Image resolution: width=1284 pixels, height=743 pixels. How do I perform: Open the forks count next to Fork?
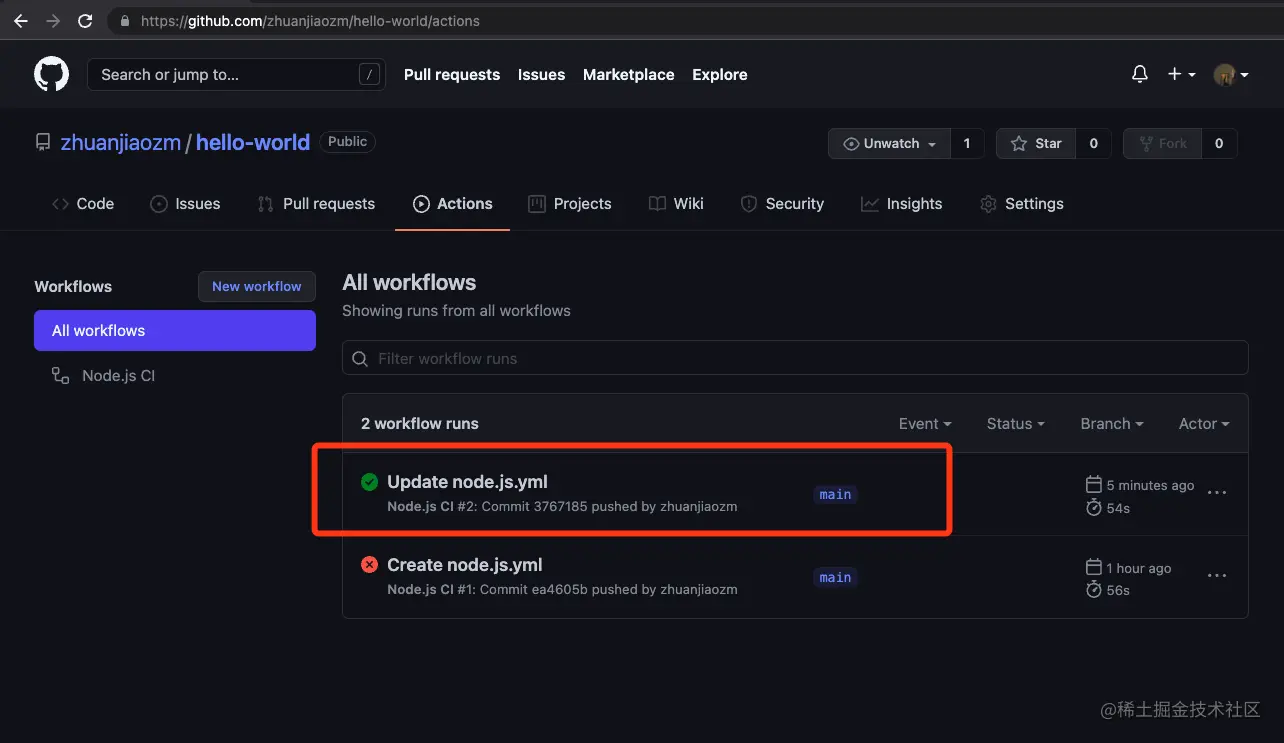coord(1219,143)
